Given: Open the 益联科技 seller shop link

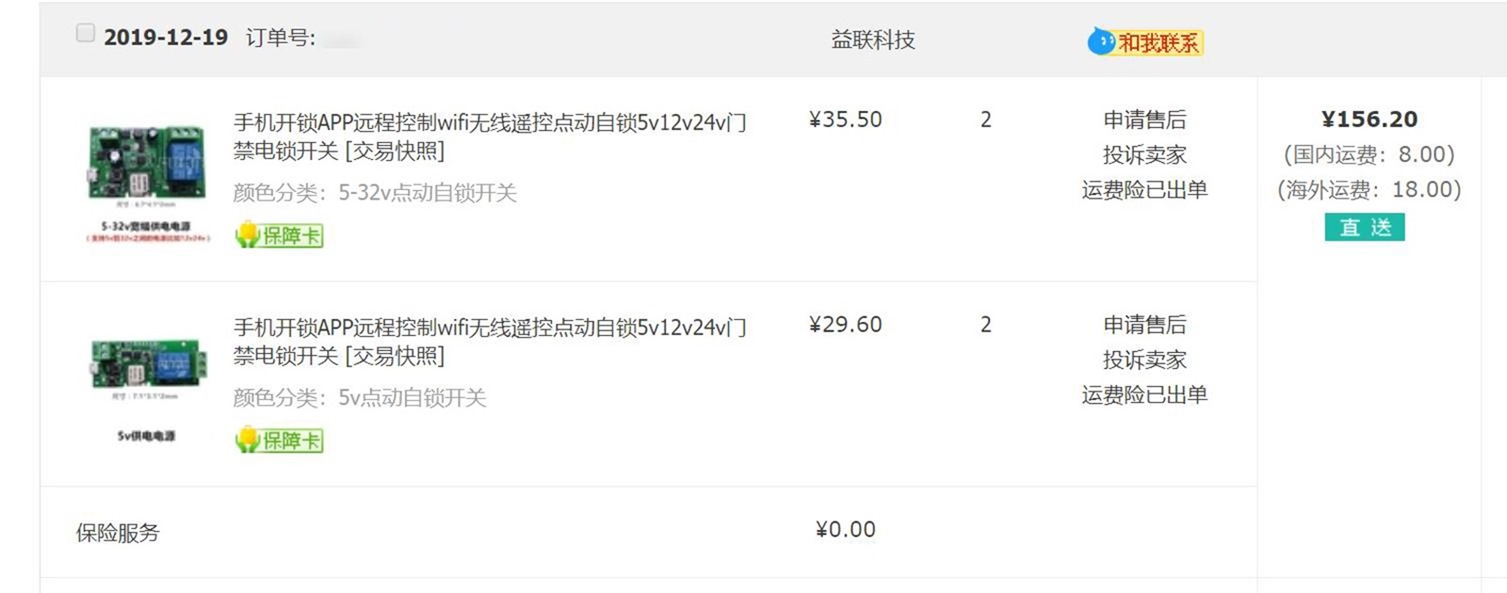Looking at the screenshot, I should pyautogui.click(x=873, y=40).
